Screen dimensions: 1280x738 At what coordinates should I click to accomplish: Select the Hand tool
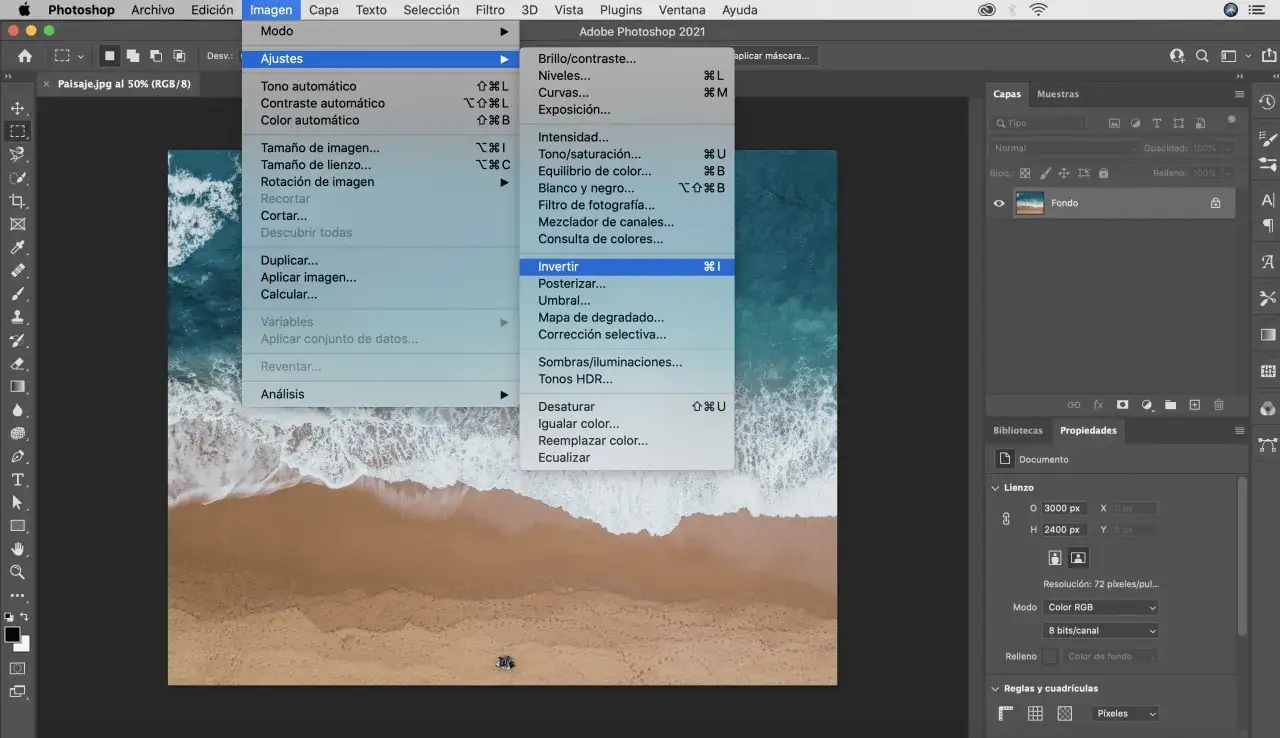[17, 549]
